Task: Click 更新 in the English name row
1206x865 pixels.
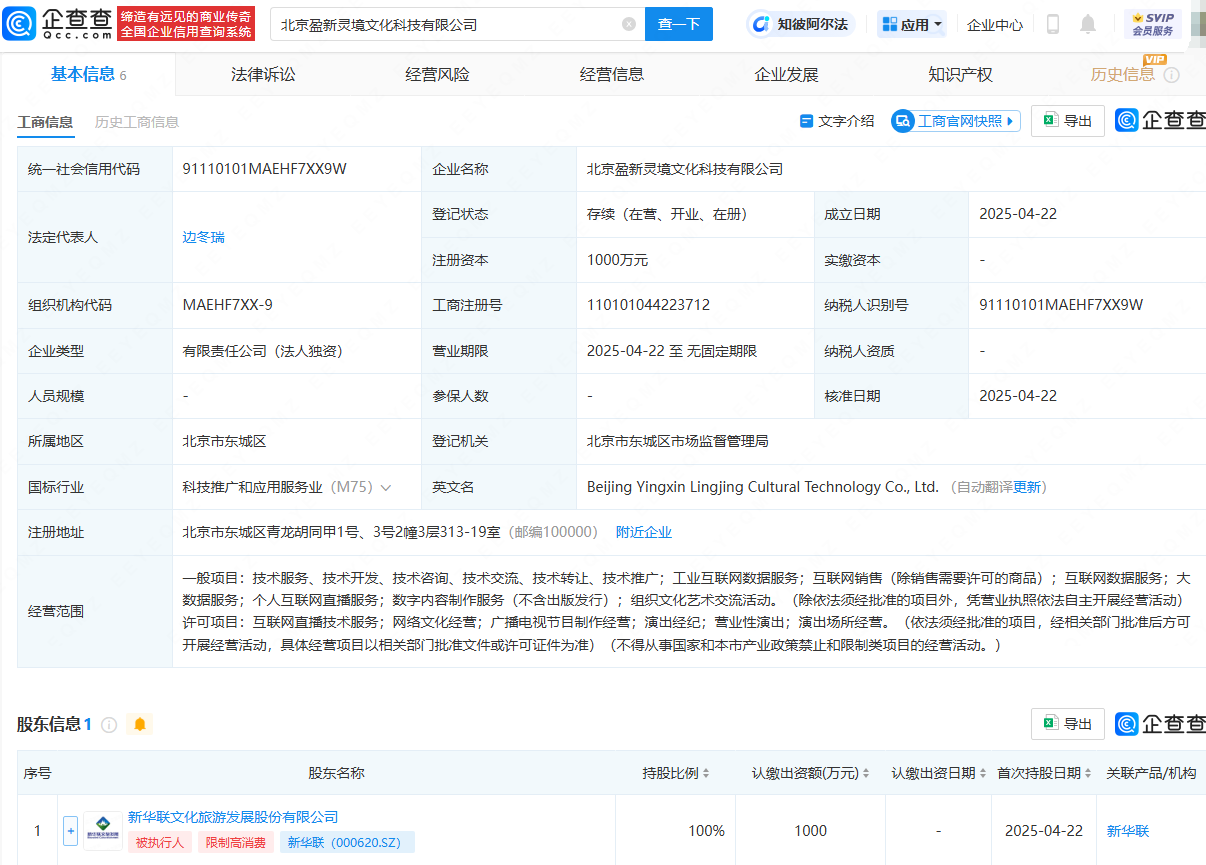Action: tap(1028, 487)
